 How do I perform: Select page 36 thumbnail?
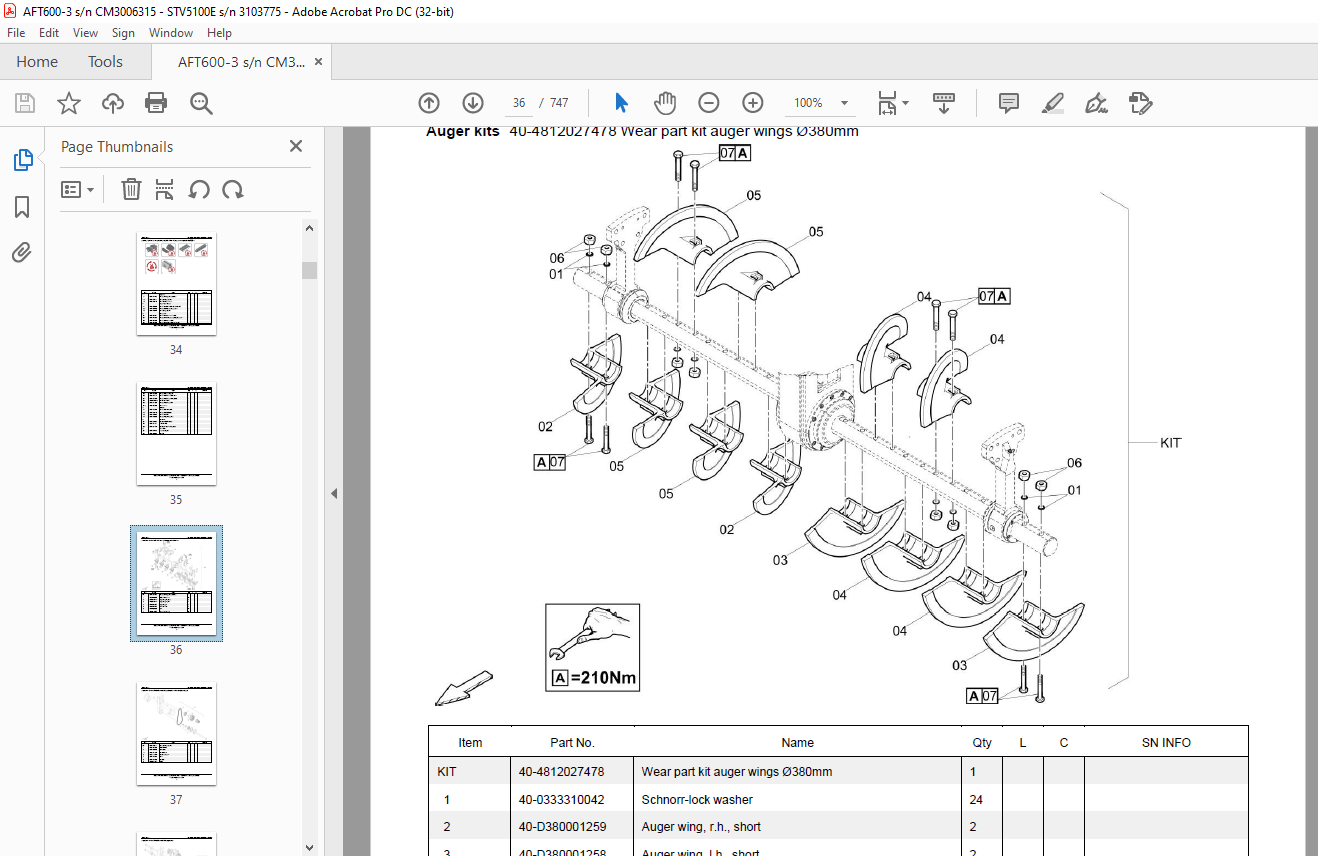176,584
